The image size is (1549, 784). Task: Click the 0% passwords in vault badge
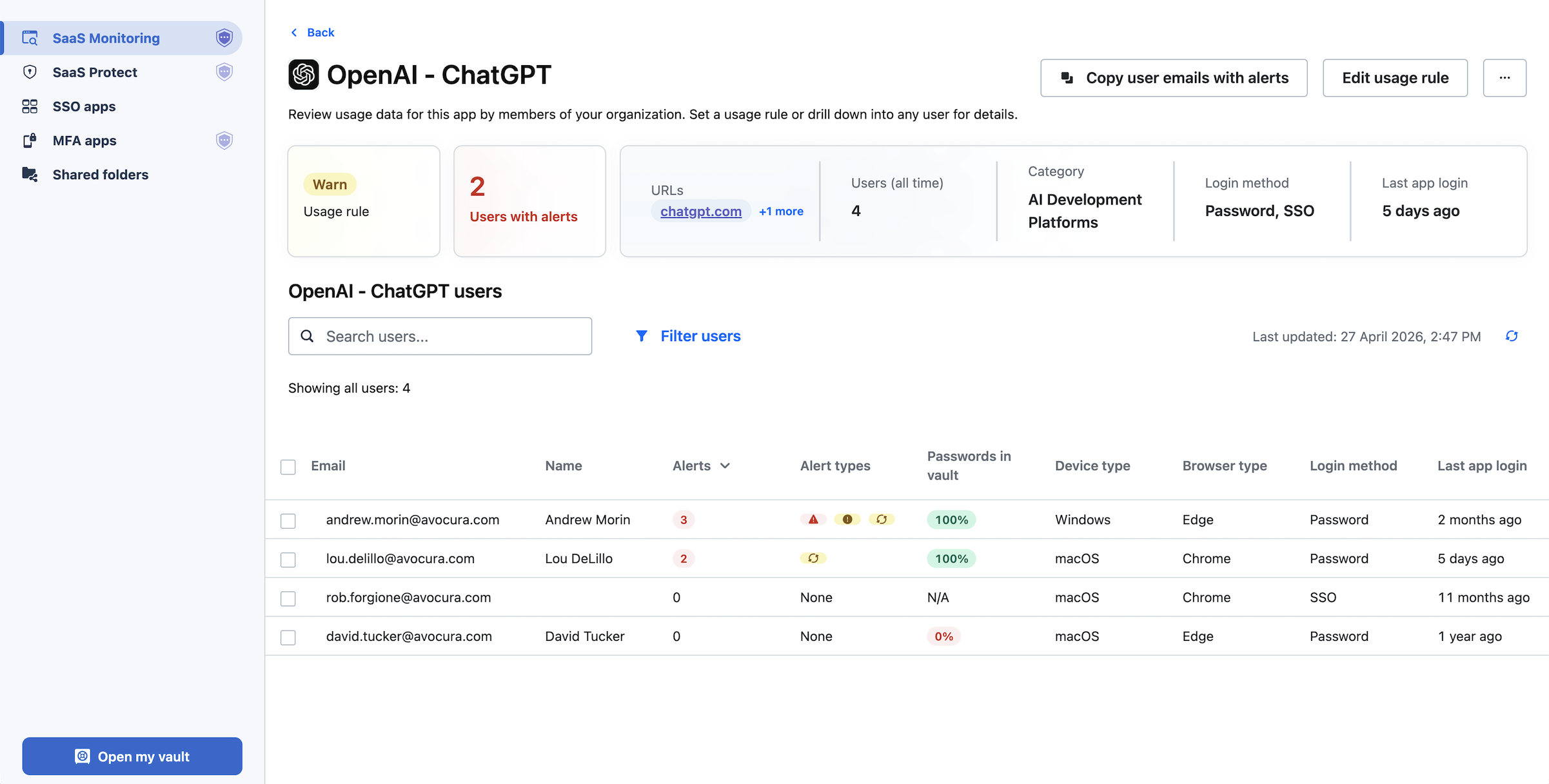(x=943, y=636)
